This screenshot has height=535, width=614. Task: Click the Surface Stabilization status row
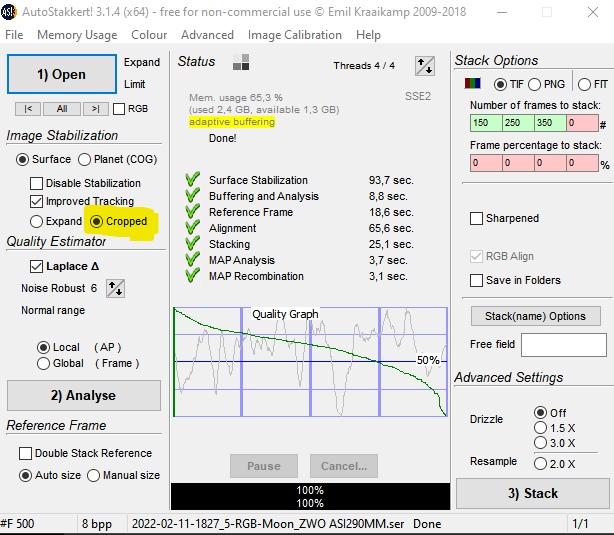tap(300, 180)
